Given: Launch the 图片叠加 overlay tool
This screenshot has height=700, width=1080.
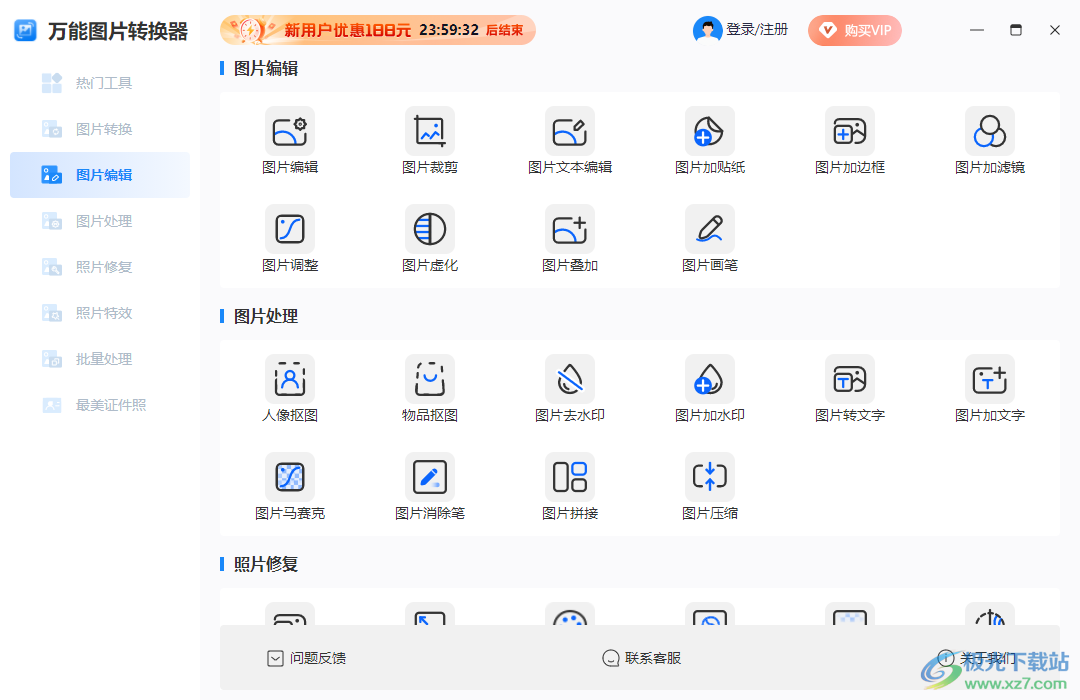Looking at the screenshot, I should pos(569,238).
